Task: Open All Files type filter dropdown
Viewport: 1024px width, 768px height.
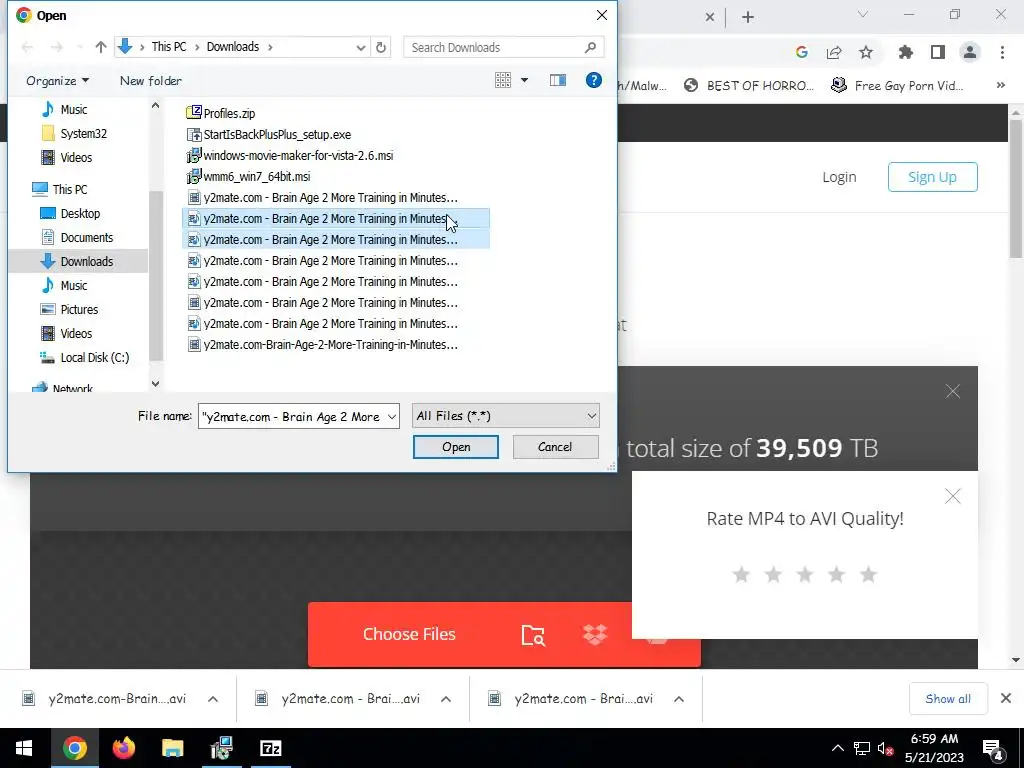Action: coord(505,416)
